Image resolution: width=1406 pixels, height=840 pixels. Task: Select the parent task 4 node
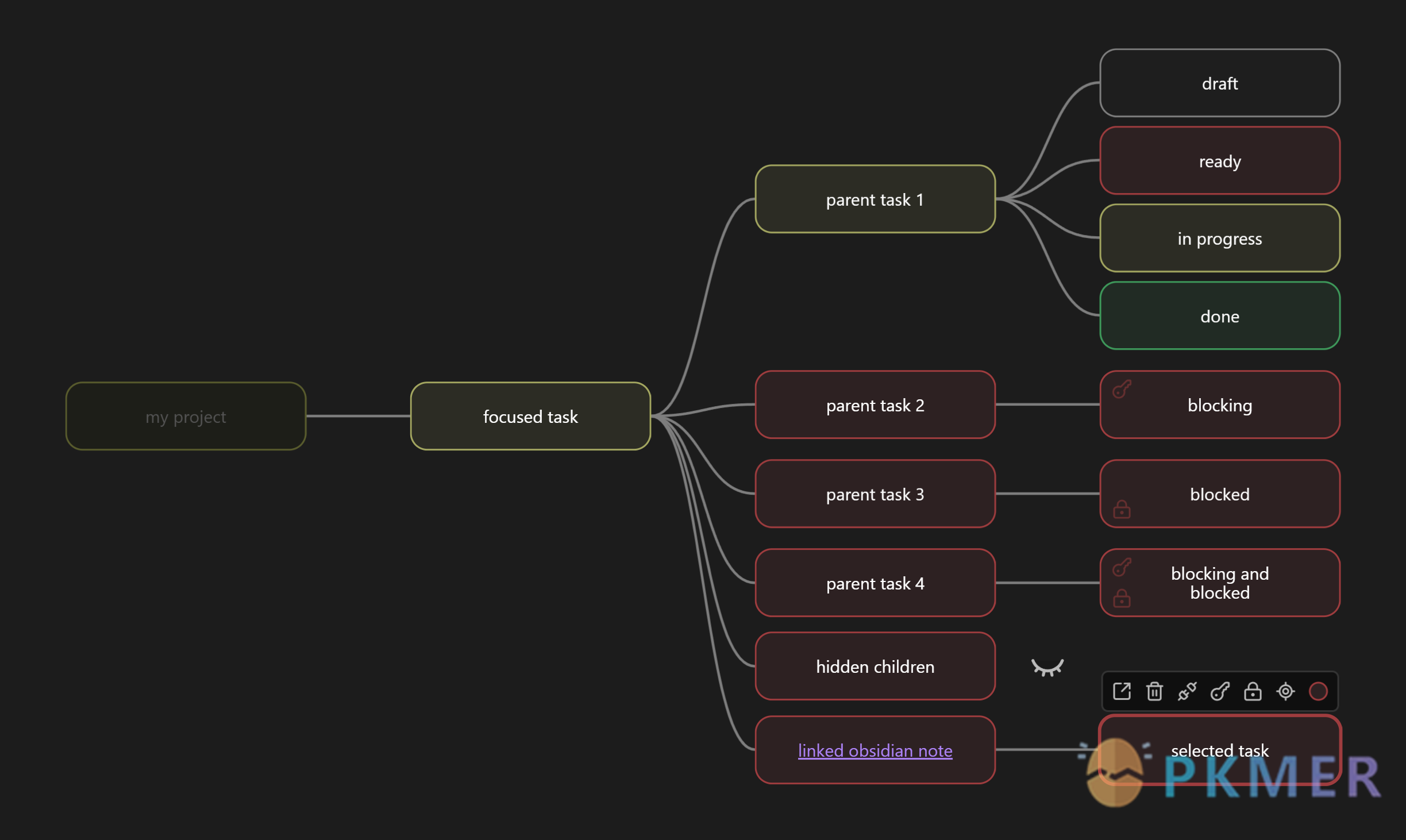tap(875, 583)
